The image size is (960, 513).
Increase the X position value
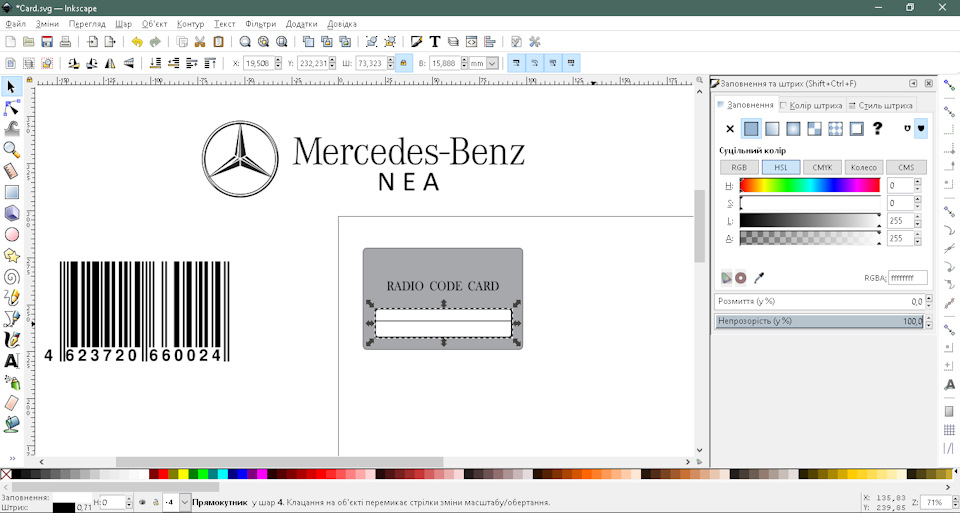pos(279,60)
